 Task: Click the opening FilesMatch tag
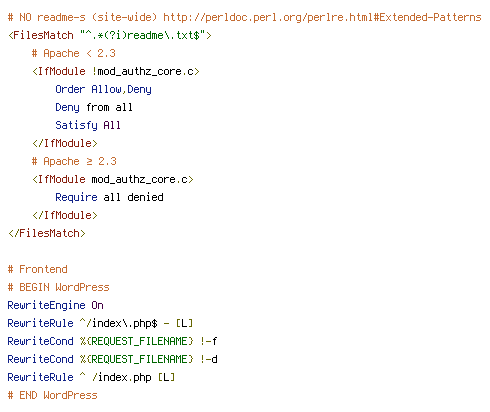tap(110, 35)
